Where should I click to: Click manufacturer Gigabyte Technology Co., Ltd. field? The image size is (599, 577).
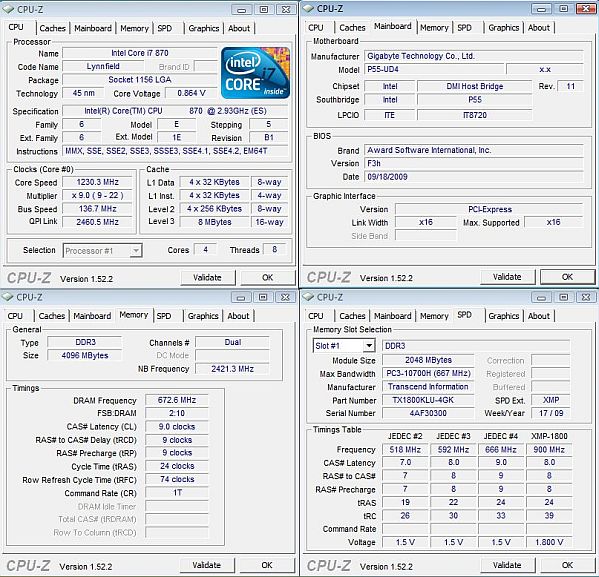coord(473,56)
